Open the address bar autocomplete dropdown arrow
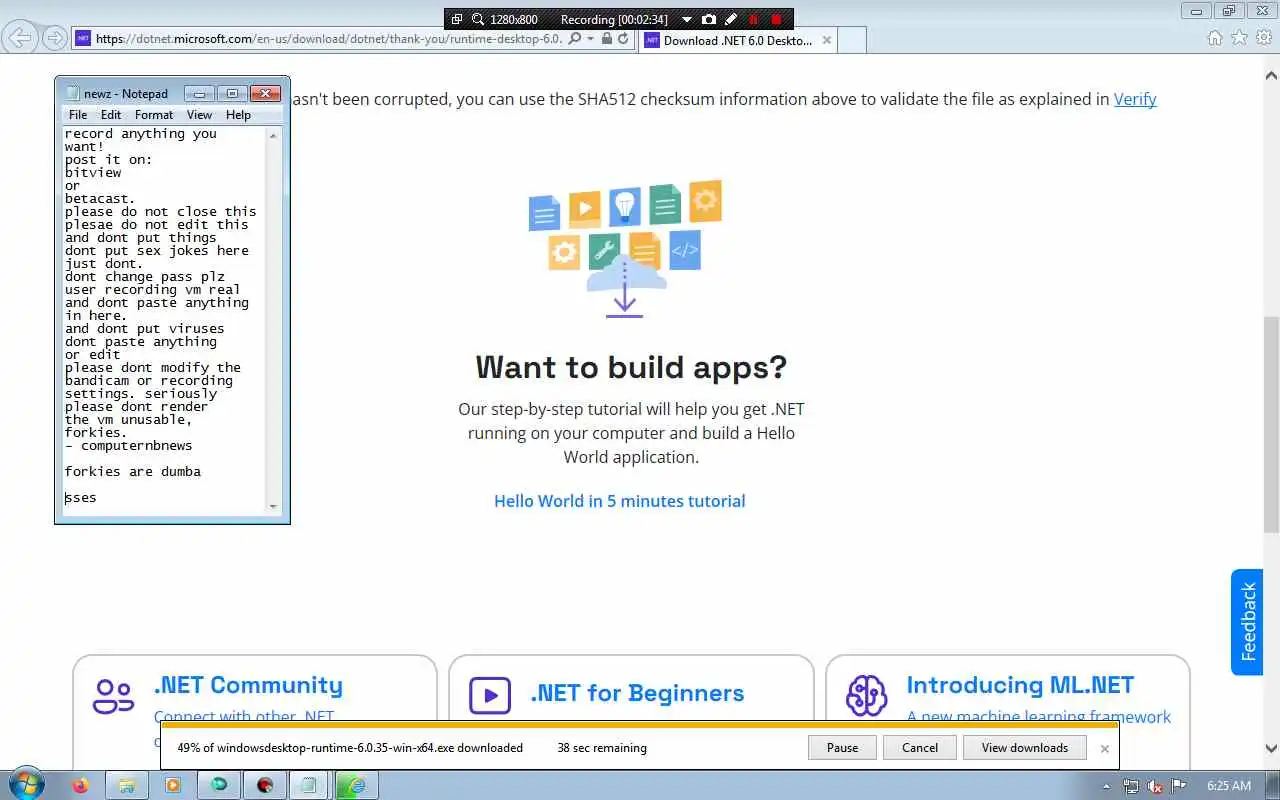Image resolution: width=1280 pixels, height=800 pixels. [x=591, y=38]
